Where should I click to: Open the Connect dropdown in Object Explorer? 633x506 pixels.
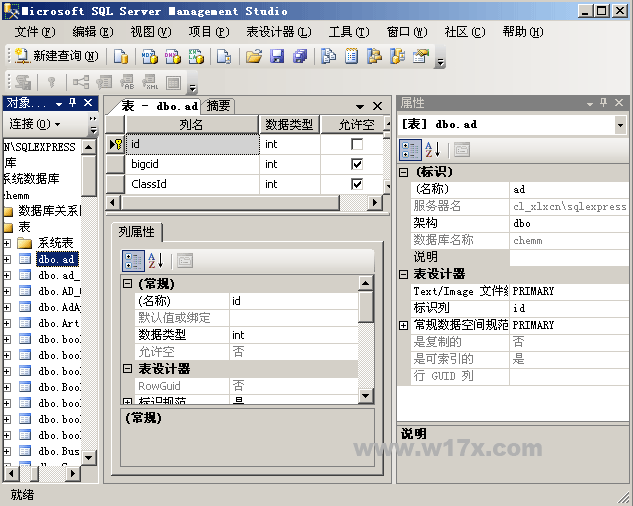coord(35,124)
